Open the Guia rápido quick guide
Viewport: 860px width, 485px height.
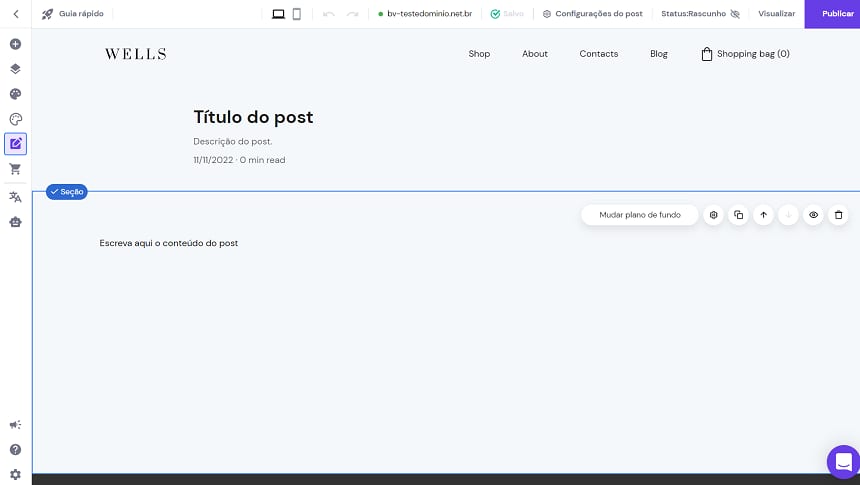point(73,14)
